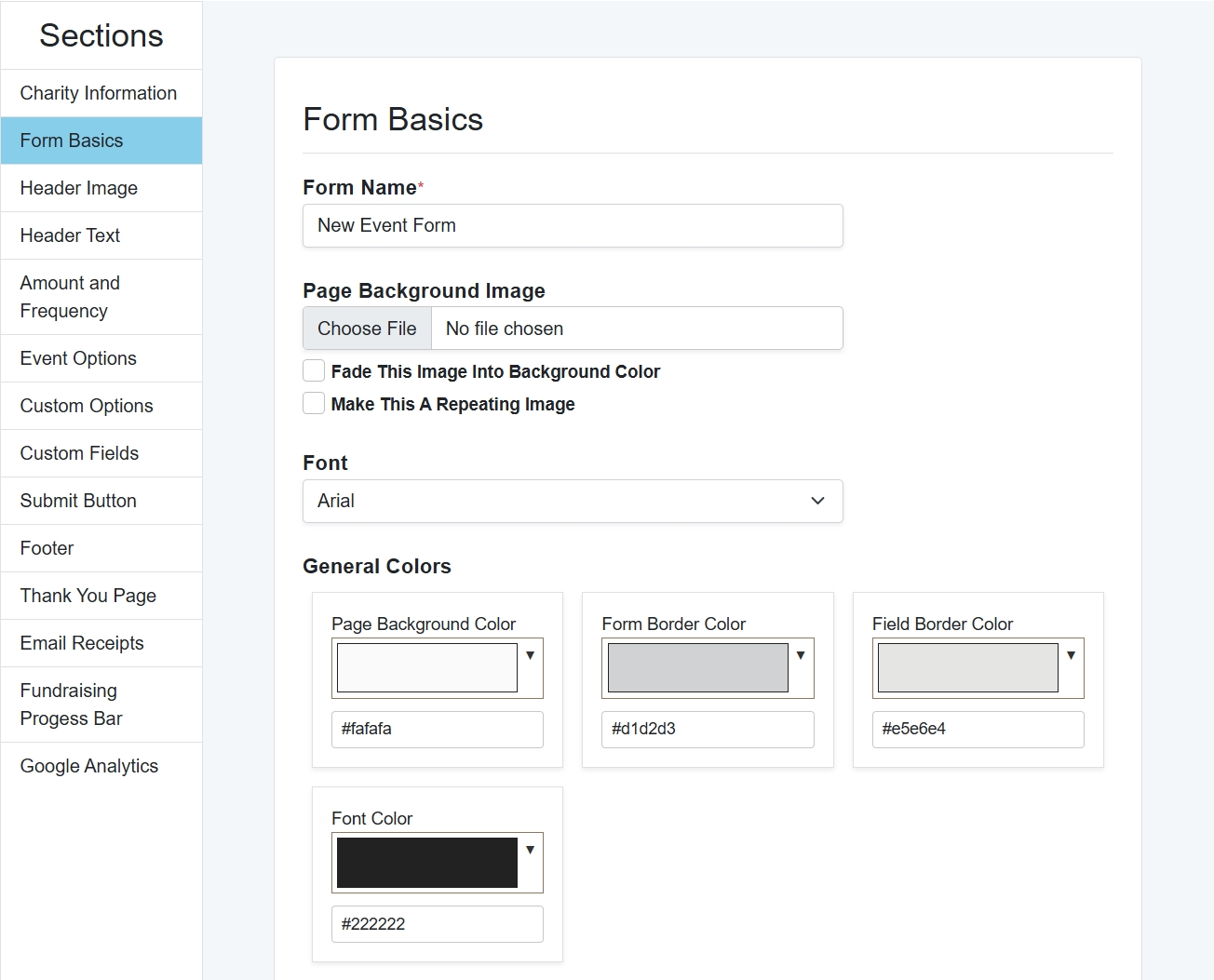
Task: Edit the #fafafa hex color field
Action: tap(437, 730)
